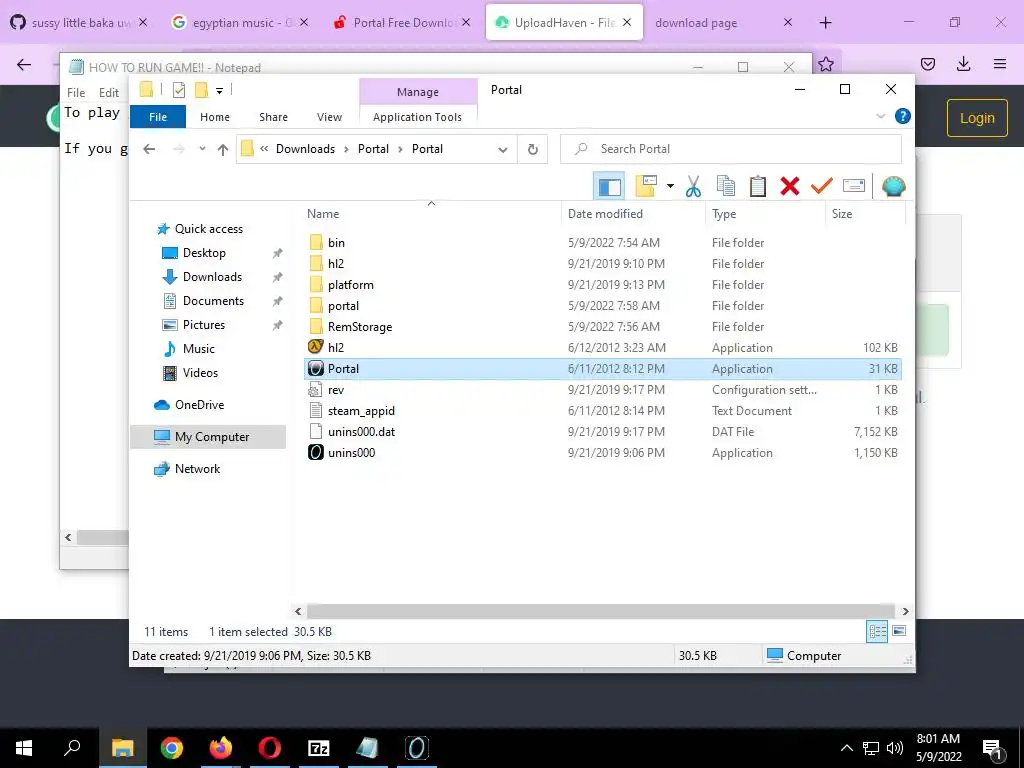Open OneDrive in the navigation pane
Viewport: 1024px width, 768px height.
pos(199,405)
